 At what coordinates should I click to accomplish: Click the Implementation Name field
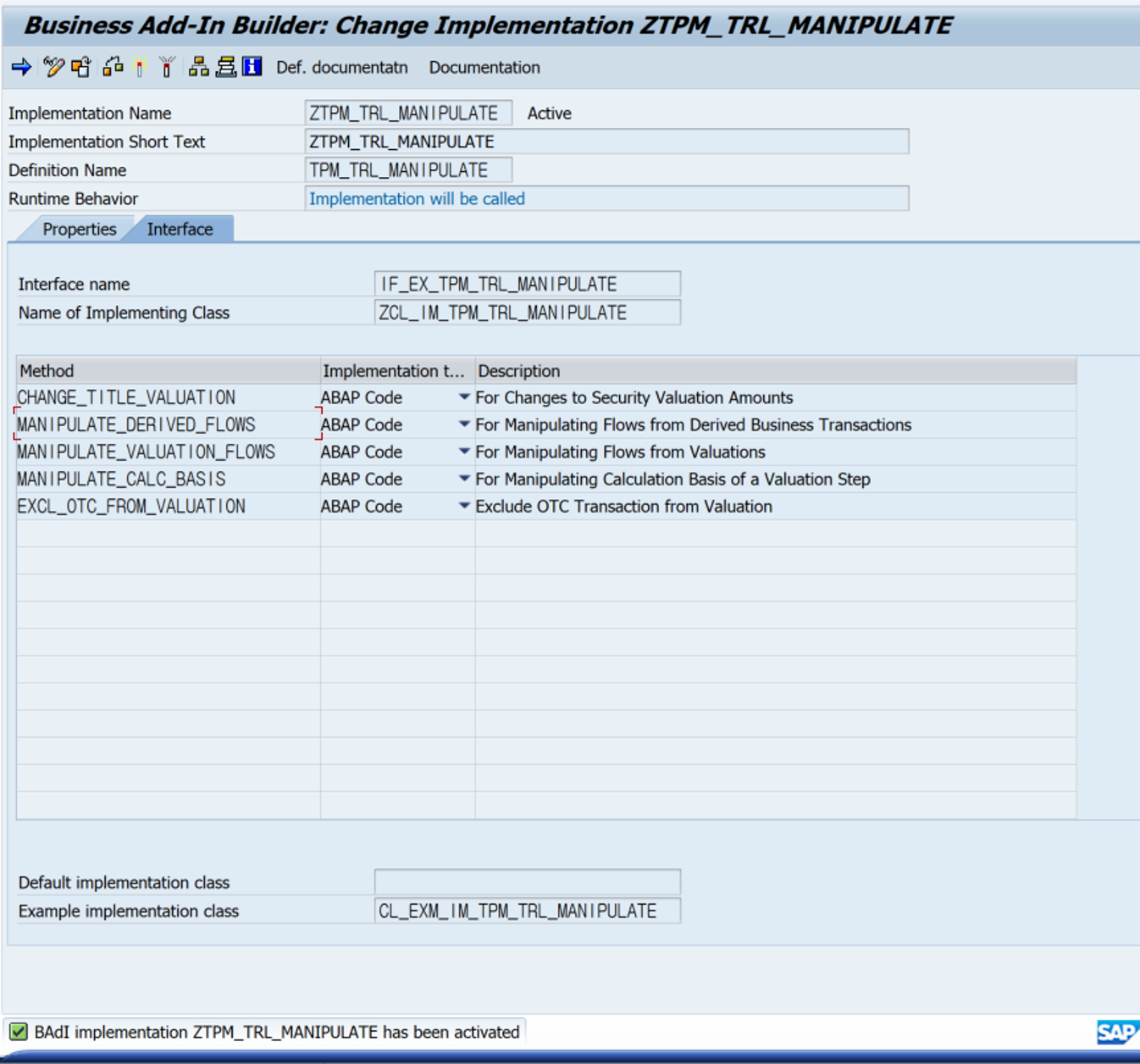(408, 113)
